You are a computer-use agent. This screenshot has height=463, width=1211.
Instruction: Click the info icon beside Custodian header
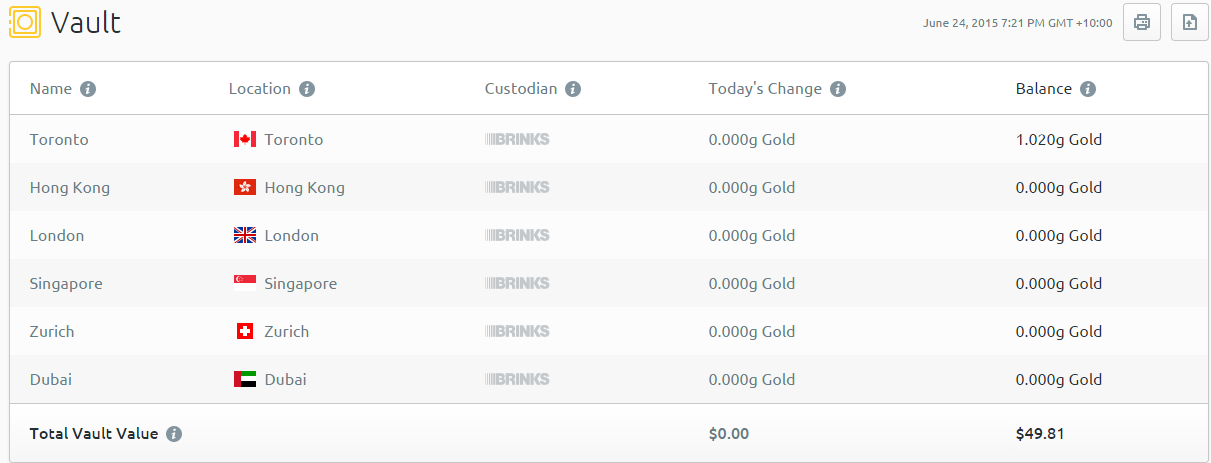[573, 89]
